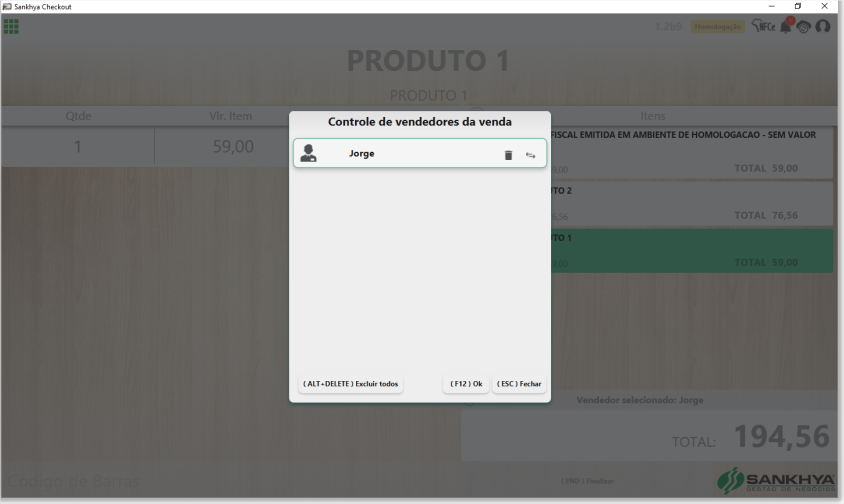The height and width of the screenshot is (504, 844).
Task: Delete seller Jorge with trash icon
Action: pos(508,155)
